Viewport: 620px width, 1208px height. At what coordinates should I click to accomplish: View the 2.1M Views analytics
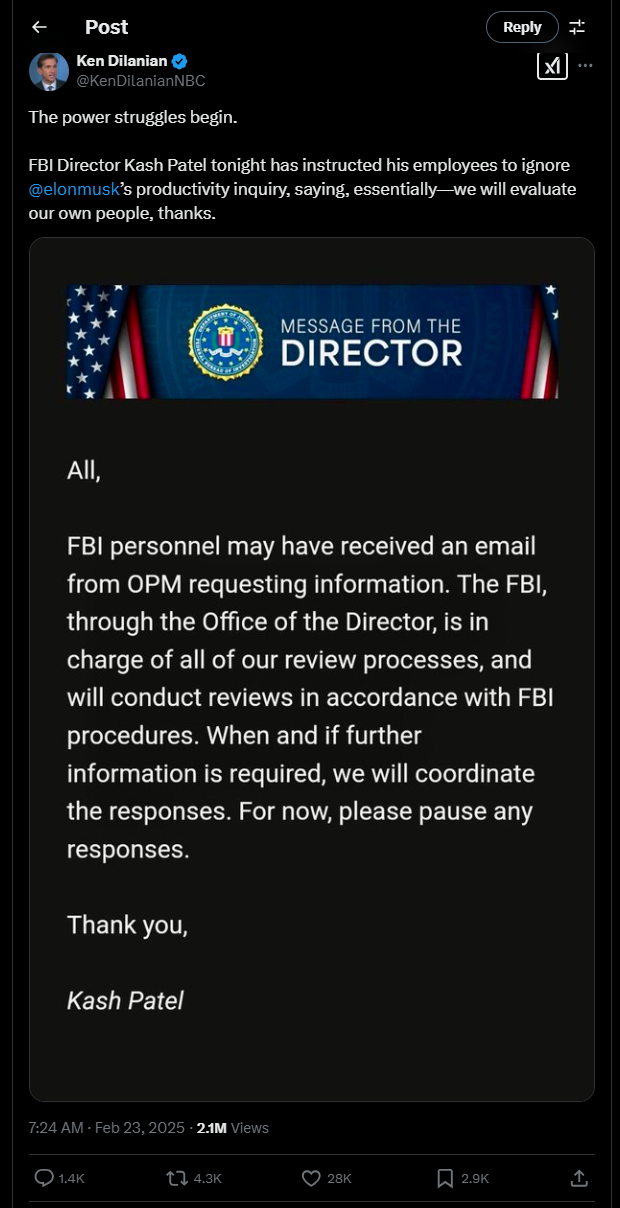(233, 1127)
